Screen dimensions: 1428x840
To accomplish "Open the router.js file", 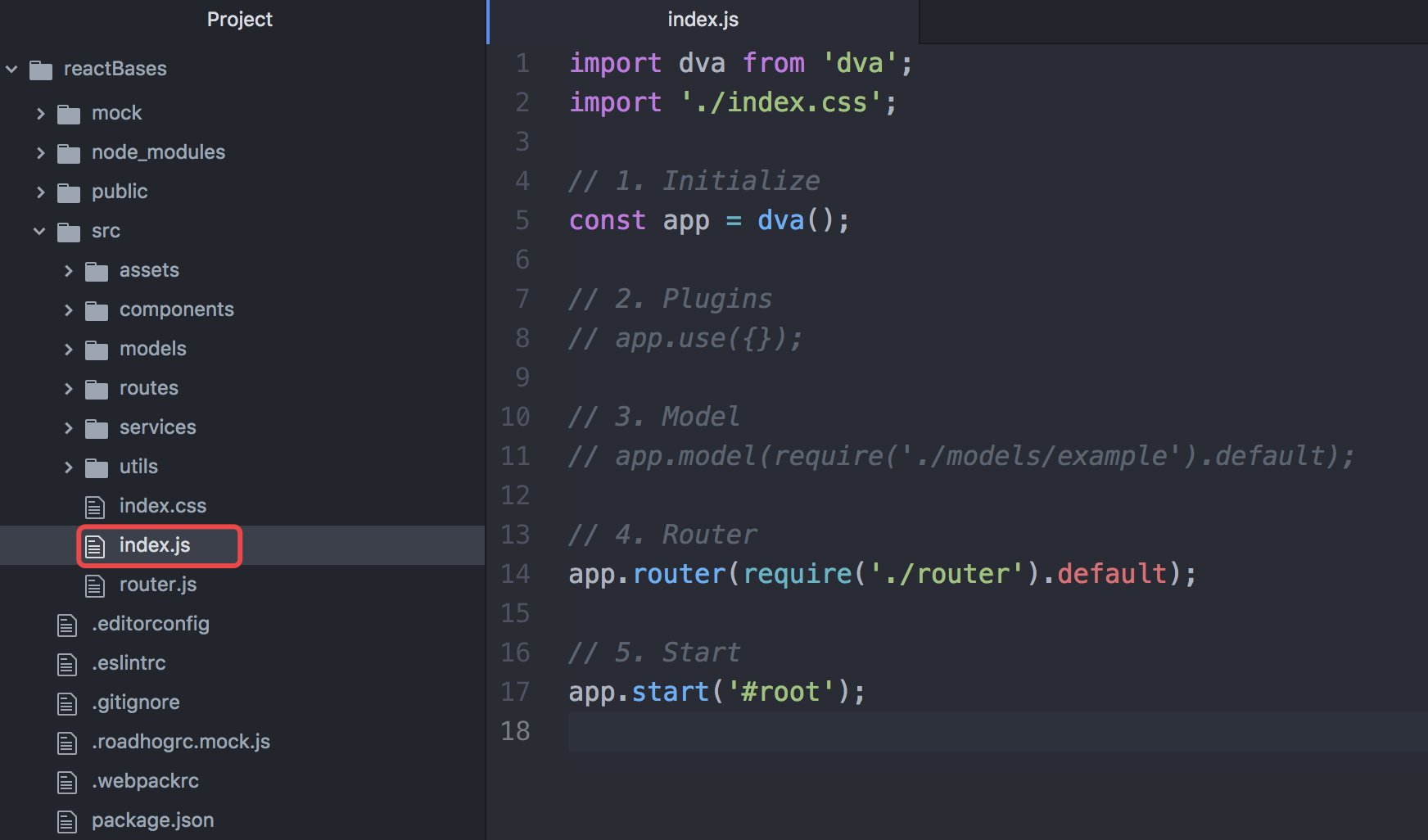I will tap(158, 585).
